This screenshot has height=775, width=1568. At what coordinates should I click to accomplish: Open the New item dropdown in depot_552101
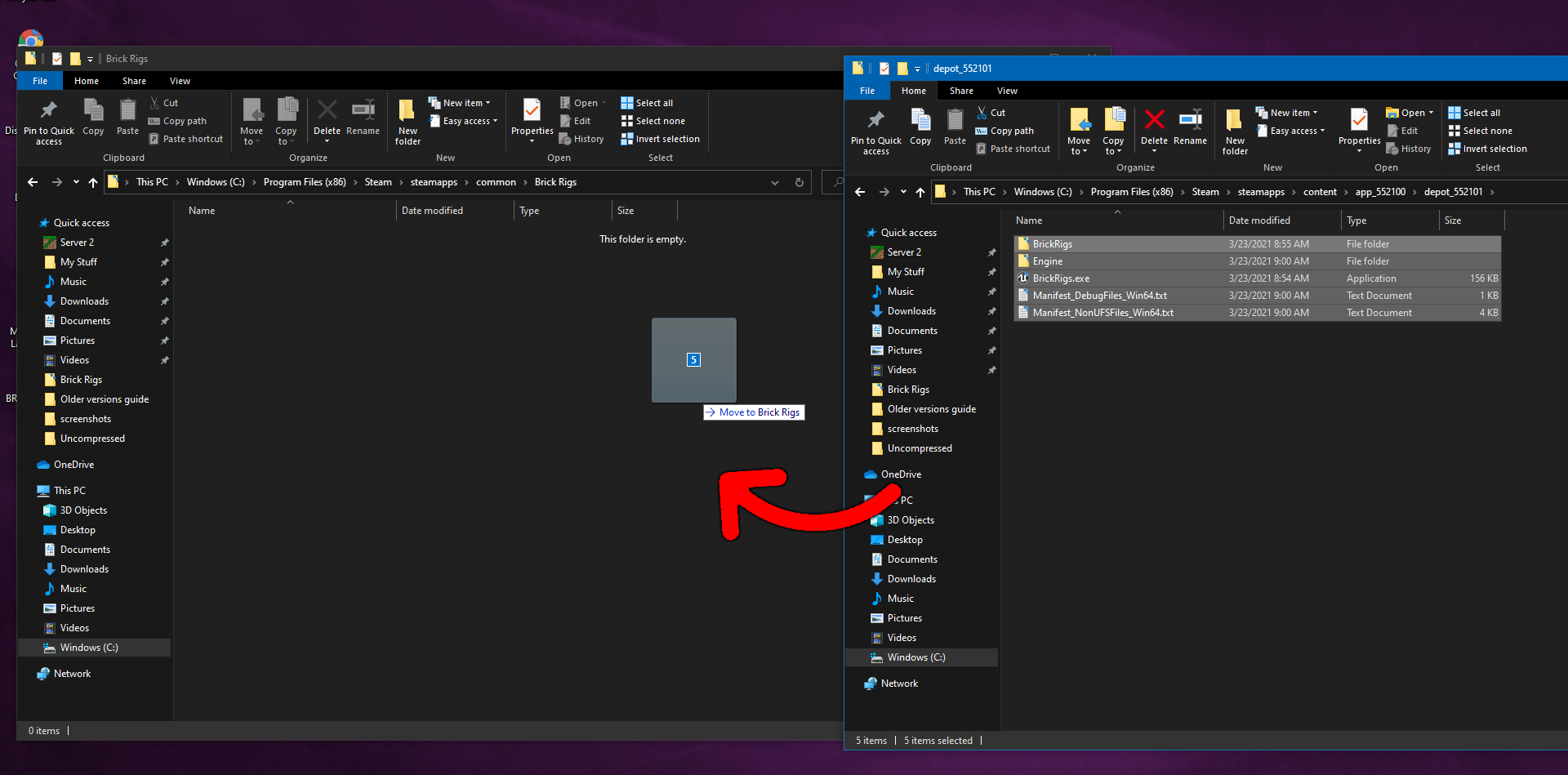[x=1286, y=113]
